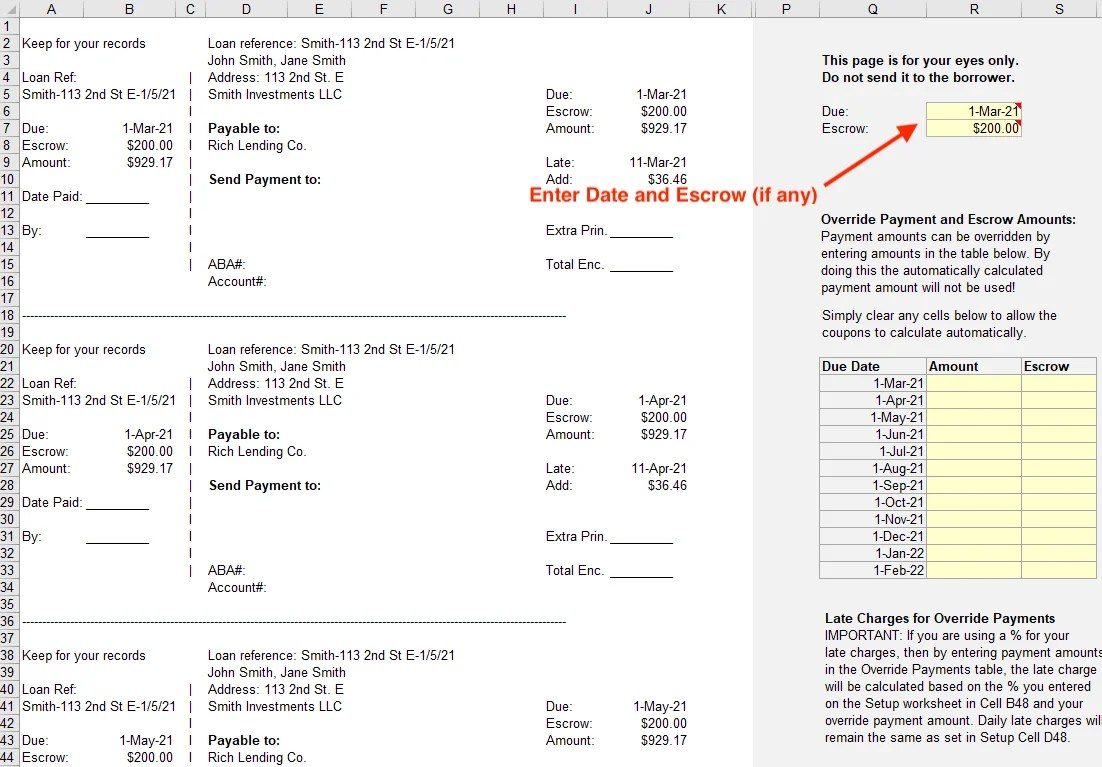Click the yellow Escrow cell showing $200.00
Viewport: 1102px width, 767px height.
pyautogui.click(x=975, y=128)
